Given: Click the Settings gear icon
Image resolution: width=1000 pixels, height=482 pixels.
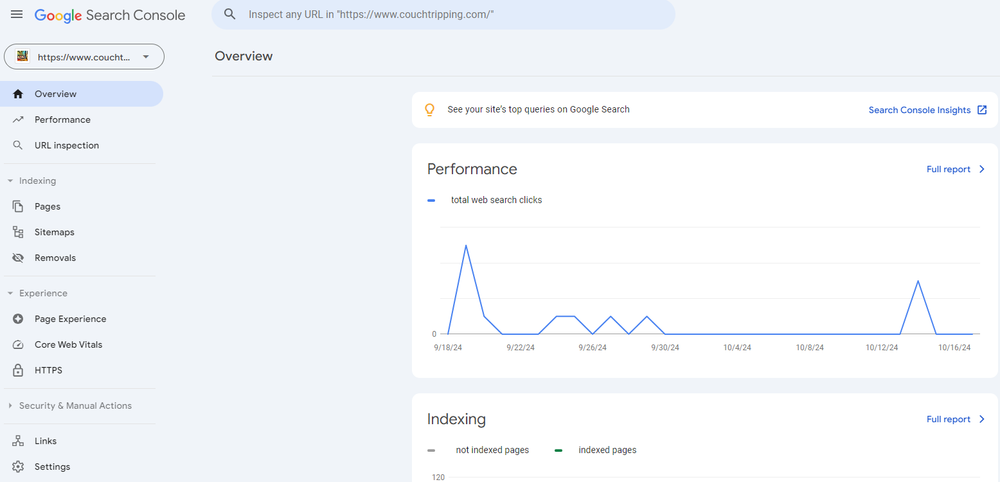Looking at the screenshot, I should (x=17, y=467).
